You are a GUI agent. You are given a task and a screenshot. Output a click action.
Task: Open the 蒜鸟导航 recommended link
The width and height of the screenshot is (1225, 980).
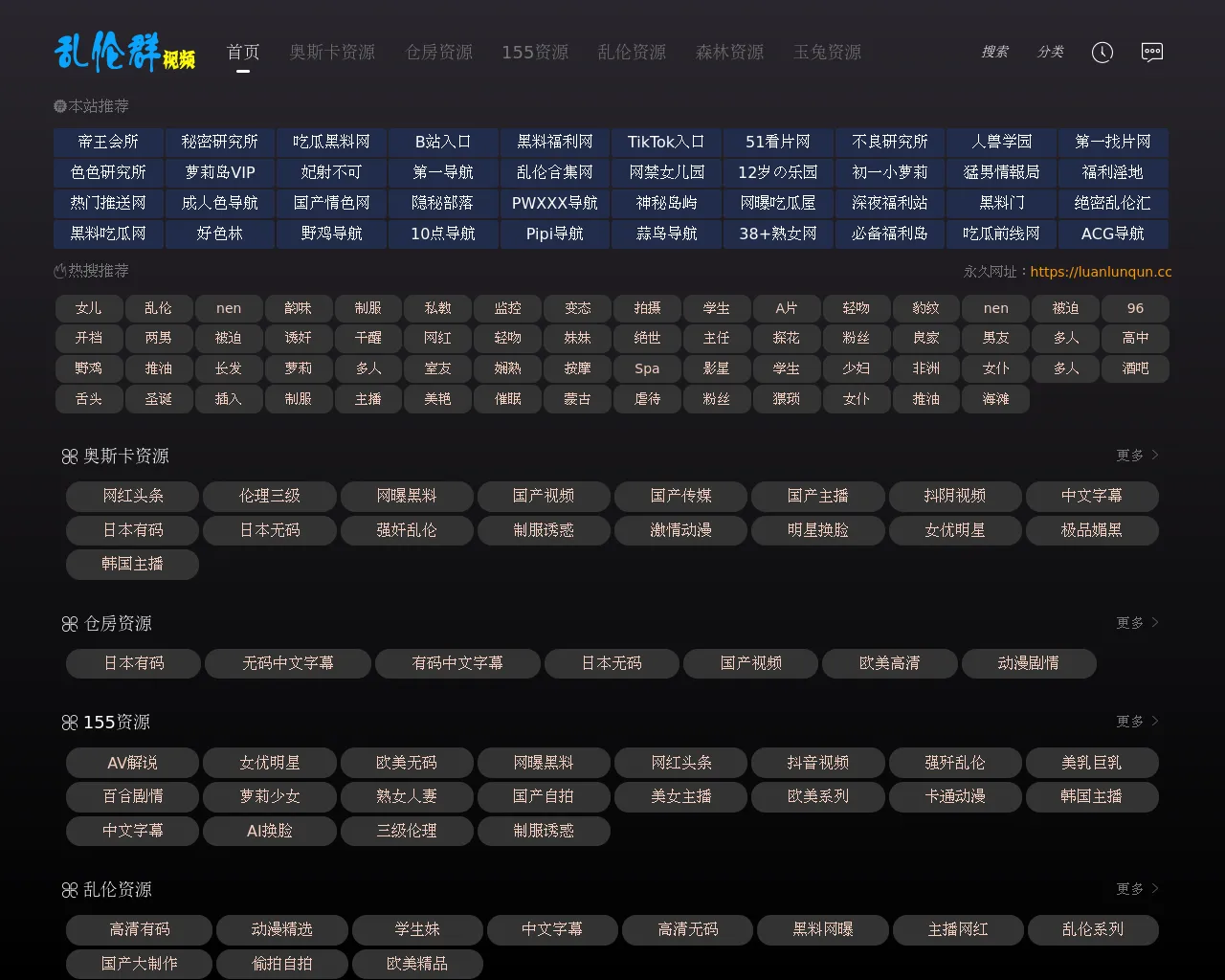666,234
